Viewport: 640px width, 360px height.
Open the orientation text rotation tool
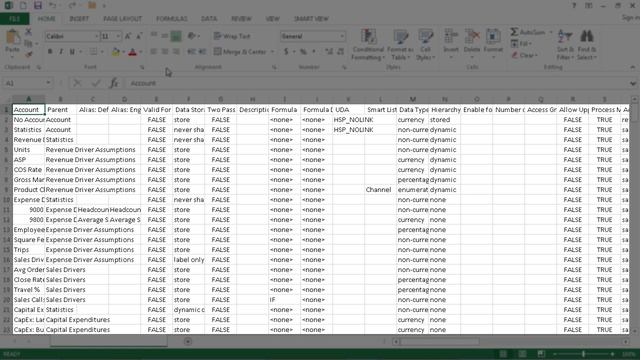193,36
